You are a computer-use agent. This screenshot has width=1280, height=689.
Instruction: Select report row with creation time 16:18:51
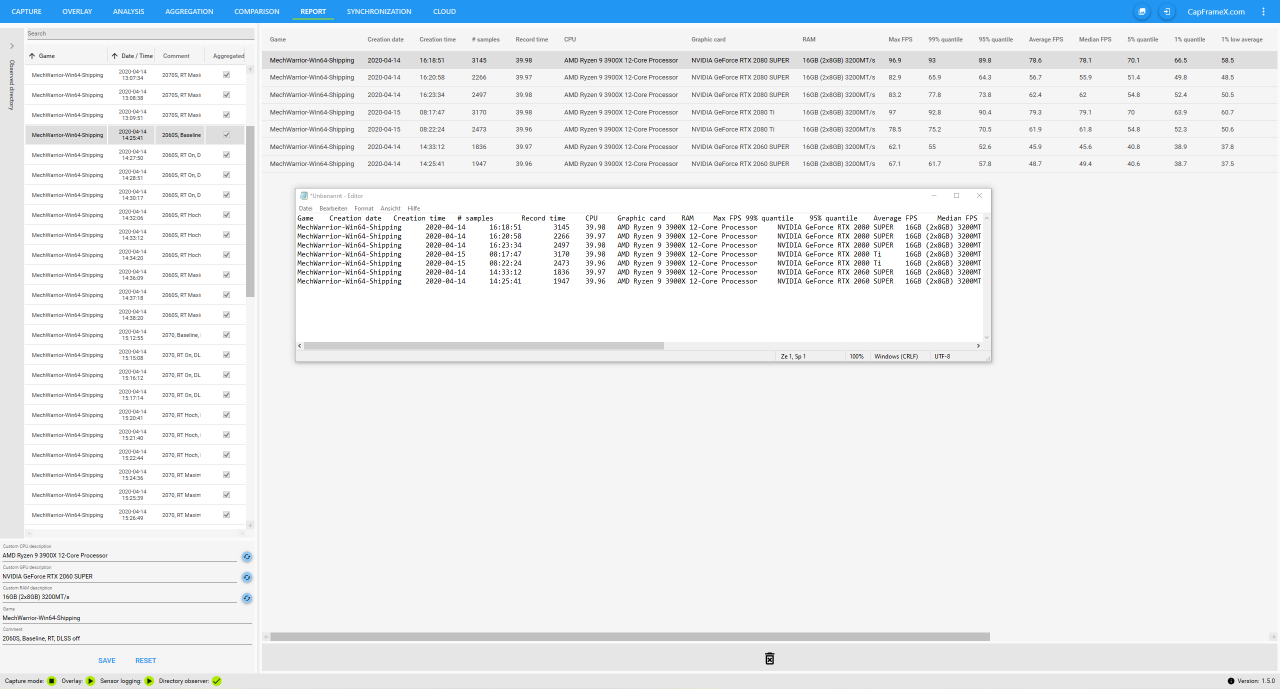pos(771,60)
